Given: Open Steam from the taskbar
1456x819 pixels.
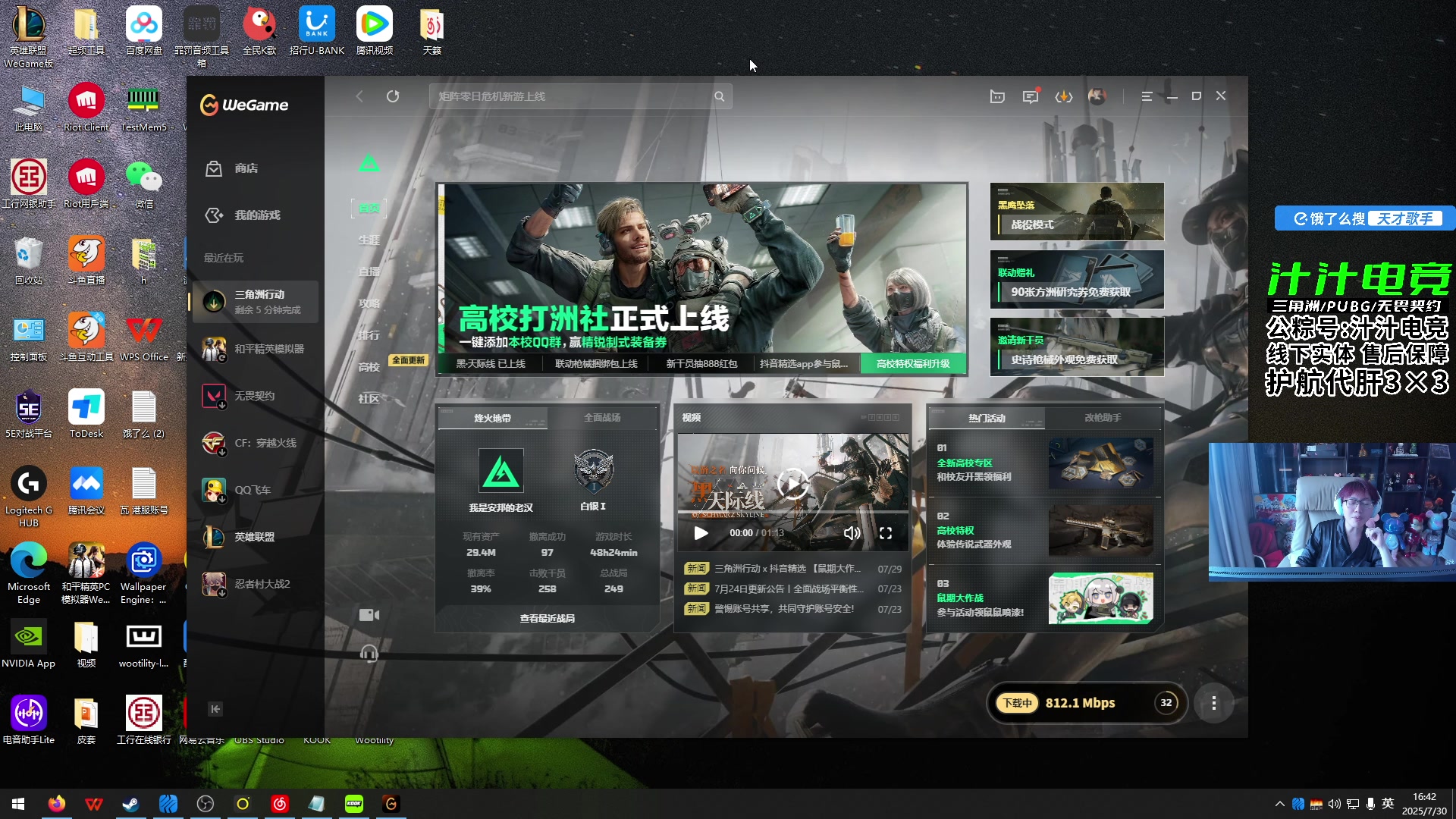Looking at the screenshot, I should tap(130, 804).
